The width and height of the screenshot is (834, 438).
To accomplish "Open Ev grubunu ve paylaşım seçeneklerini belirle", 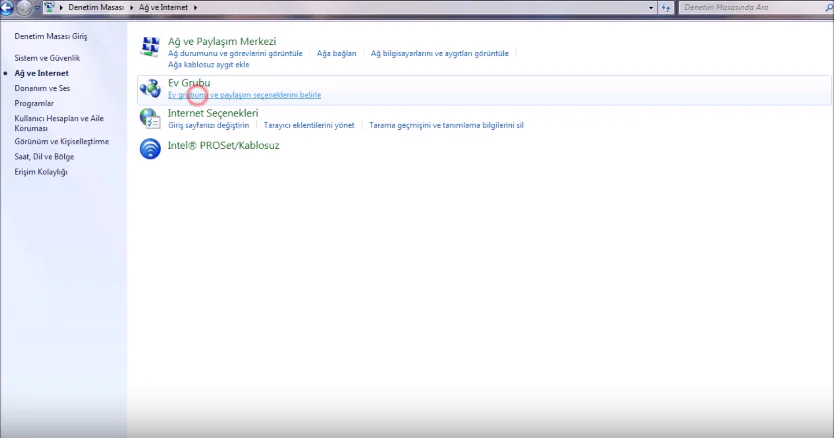I will (x=244, y=95).
